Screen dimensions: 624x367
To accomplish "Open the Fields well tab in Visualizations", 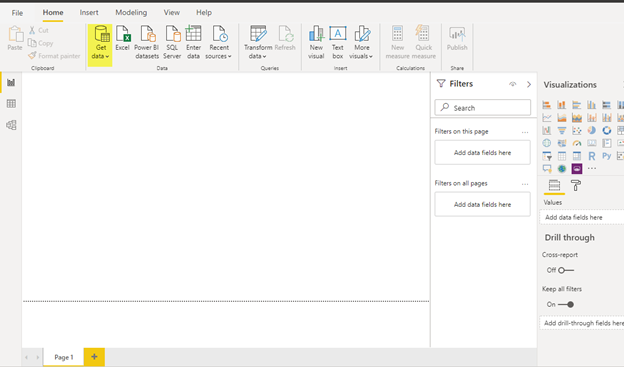I will point(554,185).
